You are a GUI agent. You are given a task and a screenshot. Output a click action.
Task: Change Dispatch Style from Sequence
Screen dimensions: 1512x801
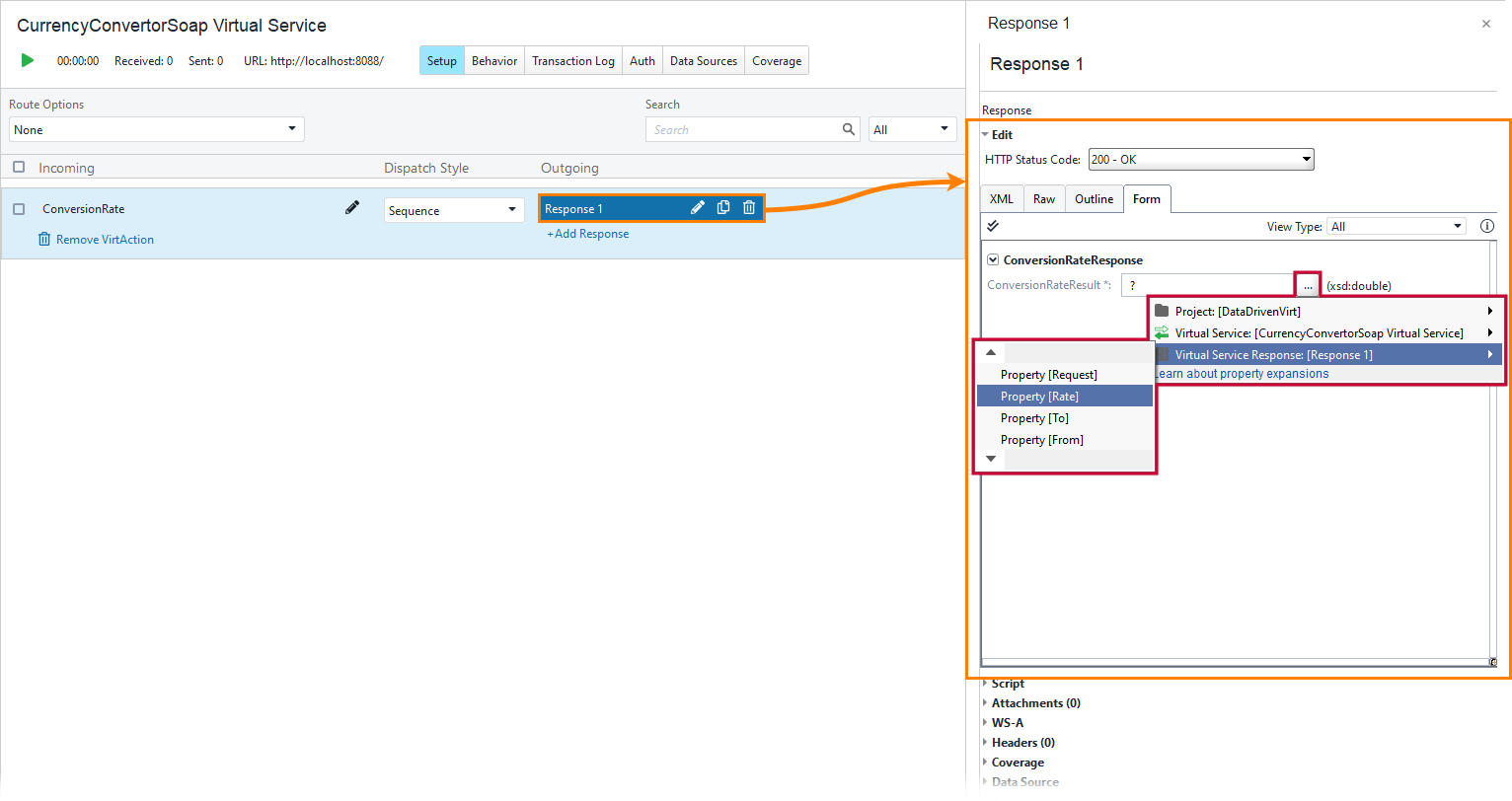511,209
